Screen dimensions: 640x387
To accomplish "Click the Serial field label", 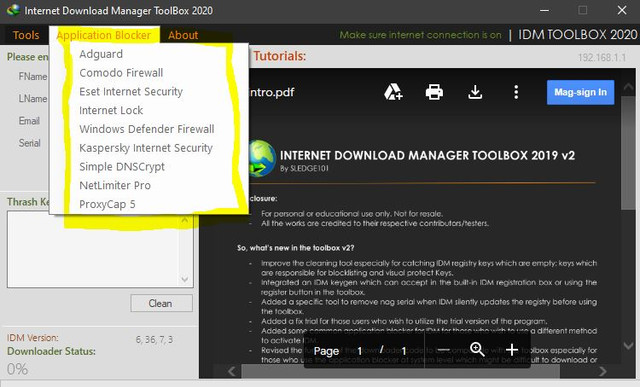I will coord(29,143).
